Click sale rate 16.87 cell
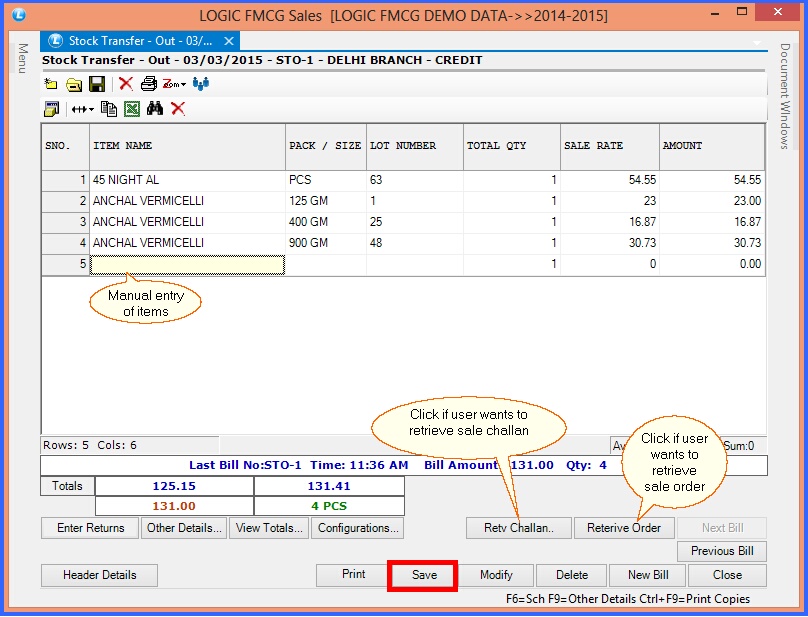This screenshot has width=808, height=617. (610, 222)
